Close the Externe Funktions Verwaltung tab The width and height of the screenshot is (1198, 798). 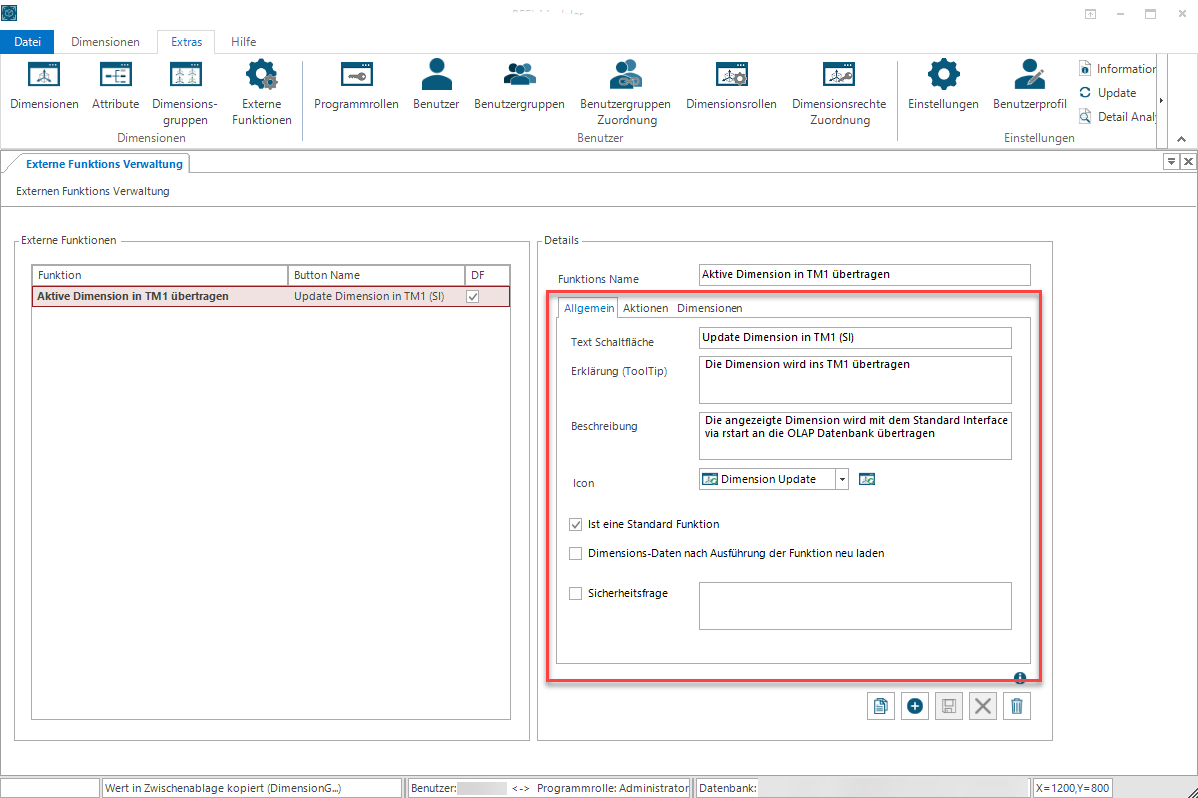[x=1188, y=161]
